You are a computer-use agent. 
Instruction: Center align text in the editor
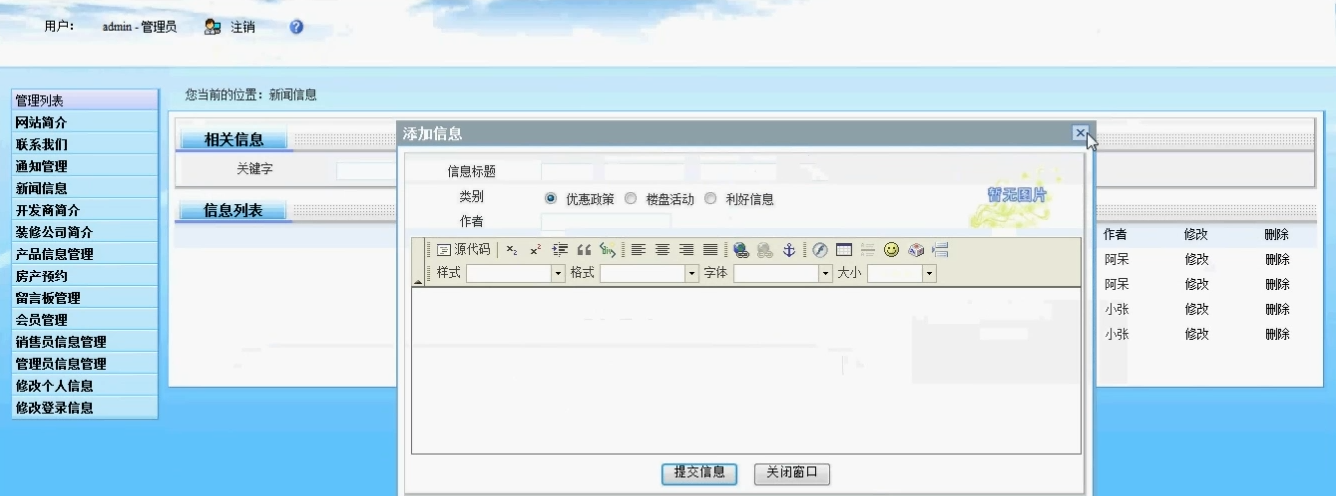662,250
